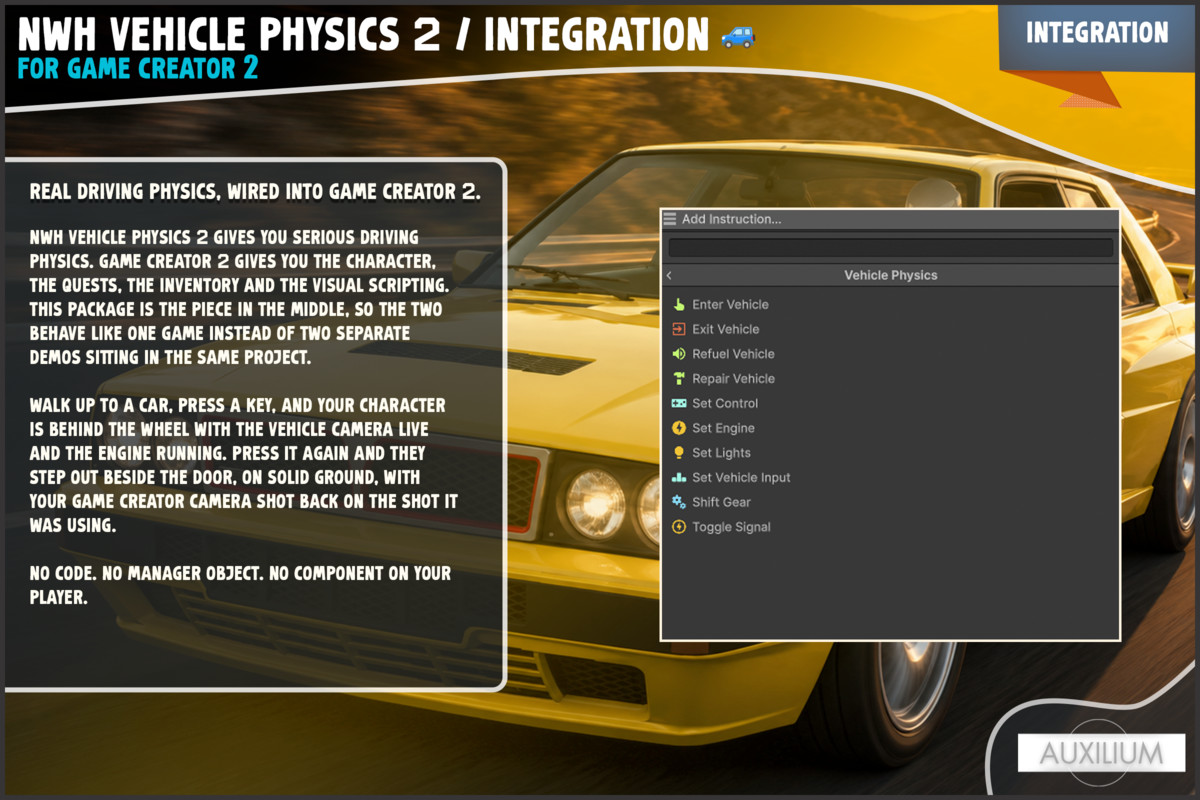Click the FOR GAME CREATOR 2 subtitle
This screenshot has width=1200, height=800.
137,68
